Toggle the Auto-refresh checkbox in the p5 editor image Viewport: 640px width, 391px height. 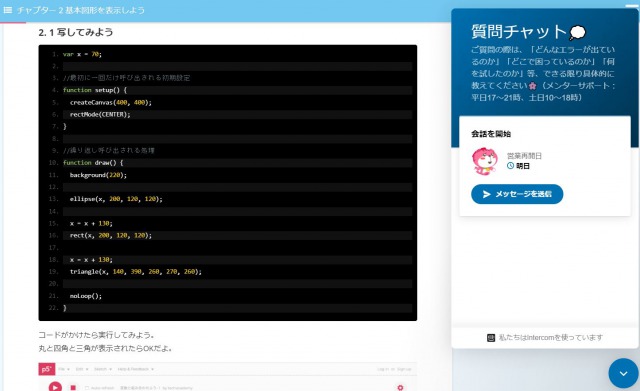(87, 388)
